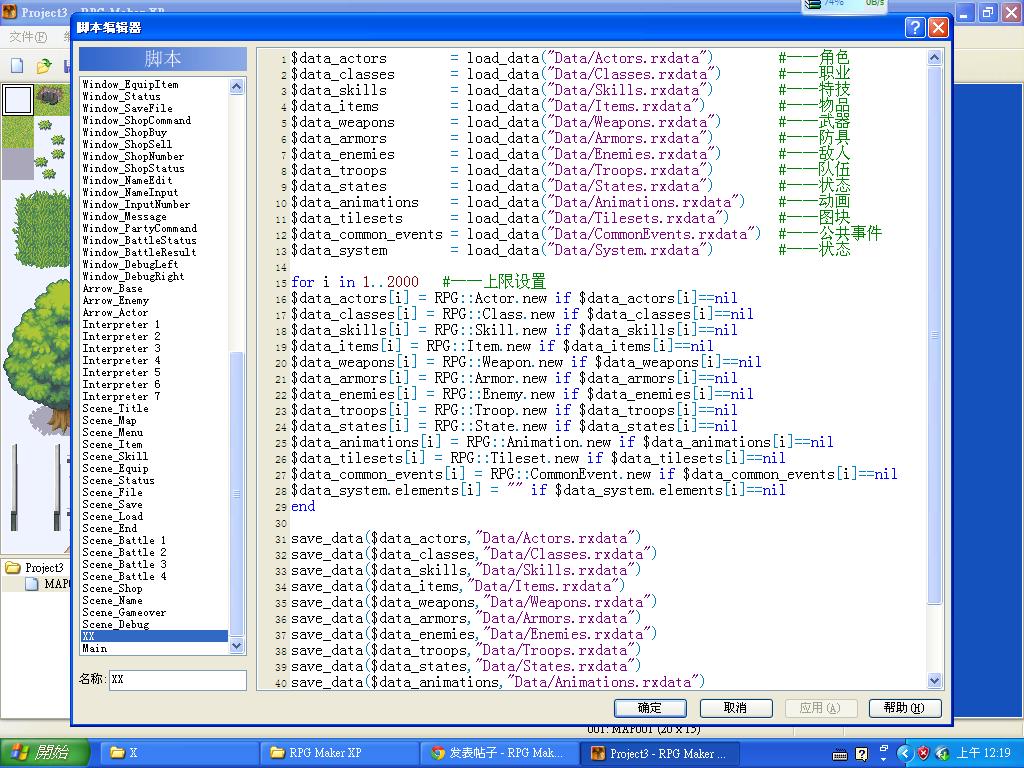This screenshot has width=1024, height=768.
Task: Click script list scroll-up arrow
Action: [x=236, y=86]
